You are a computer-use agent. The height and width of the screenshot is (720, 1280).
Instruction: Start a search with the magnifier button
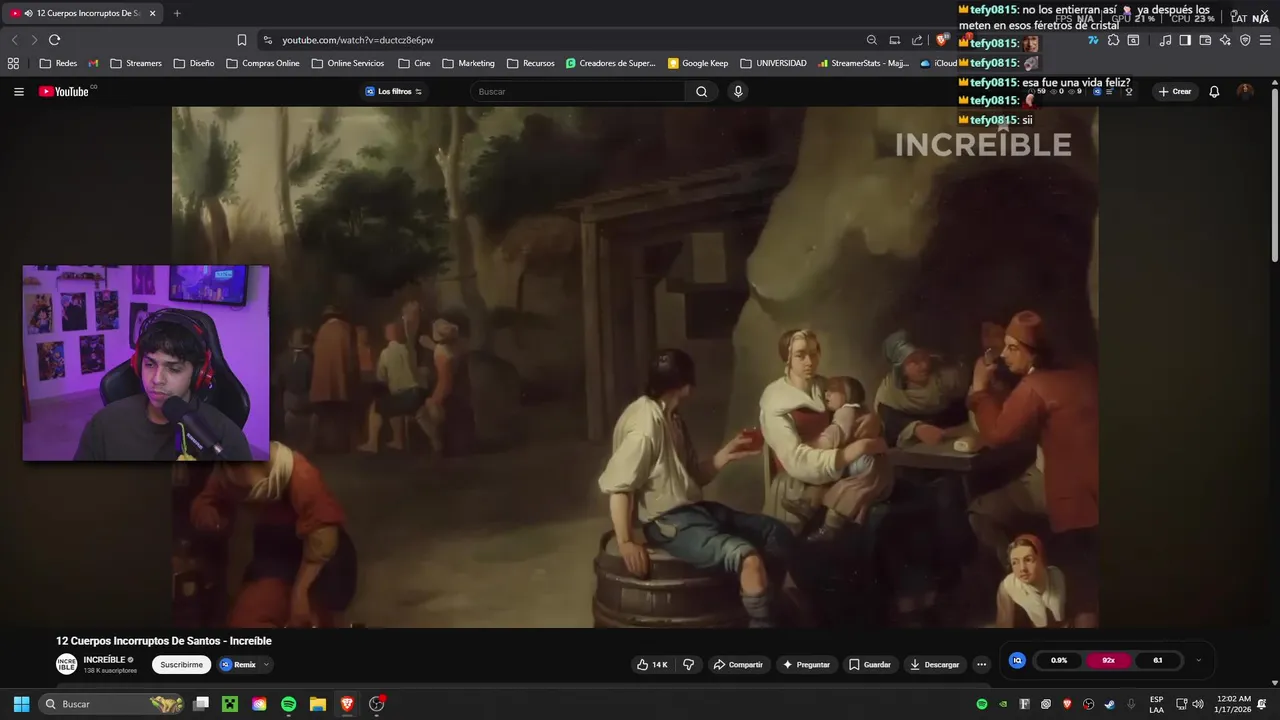701,91
